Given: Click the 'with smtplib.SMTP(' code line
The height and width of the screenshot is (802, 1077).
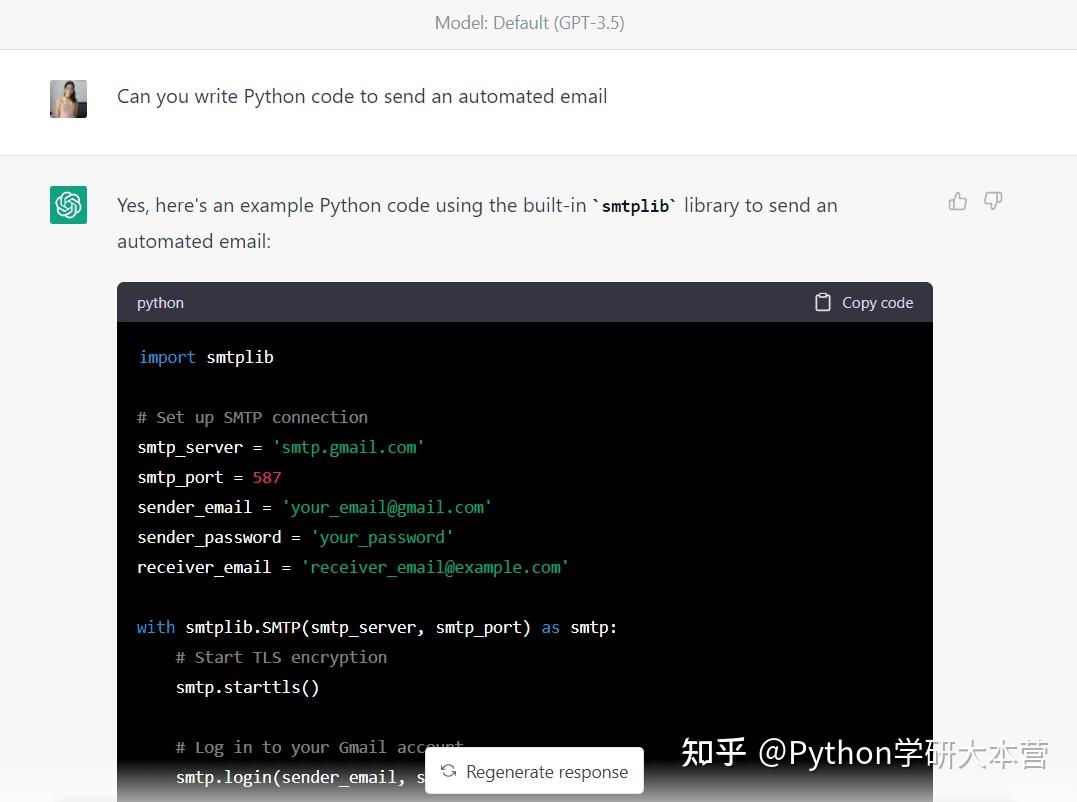Looking at the screenshot, I should click(x=377, y=628).
